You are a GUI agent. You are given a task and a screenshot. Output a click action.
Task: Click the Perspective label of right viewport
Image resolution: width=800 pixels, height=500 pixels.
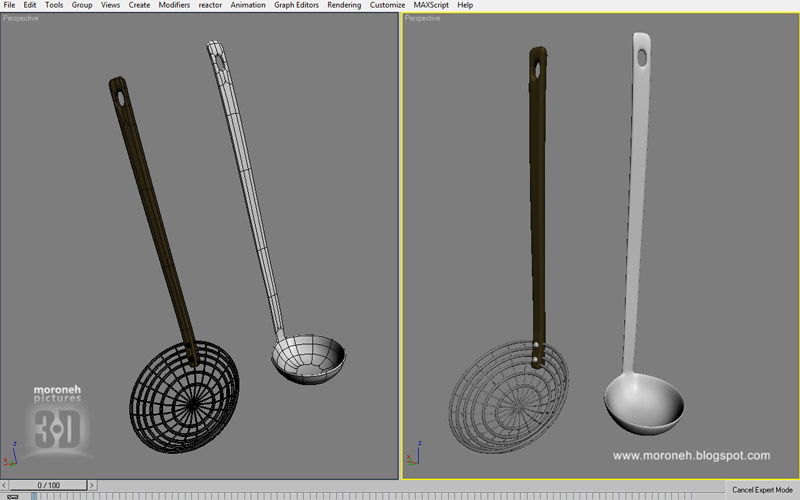[422, 18]
